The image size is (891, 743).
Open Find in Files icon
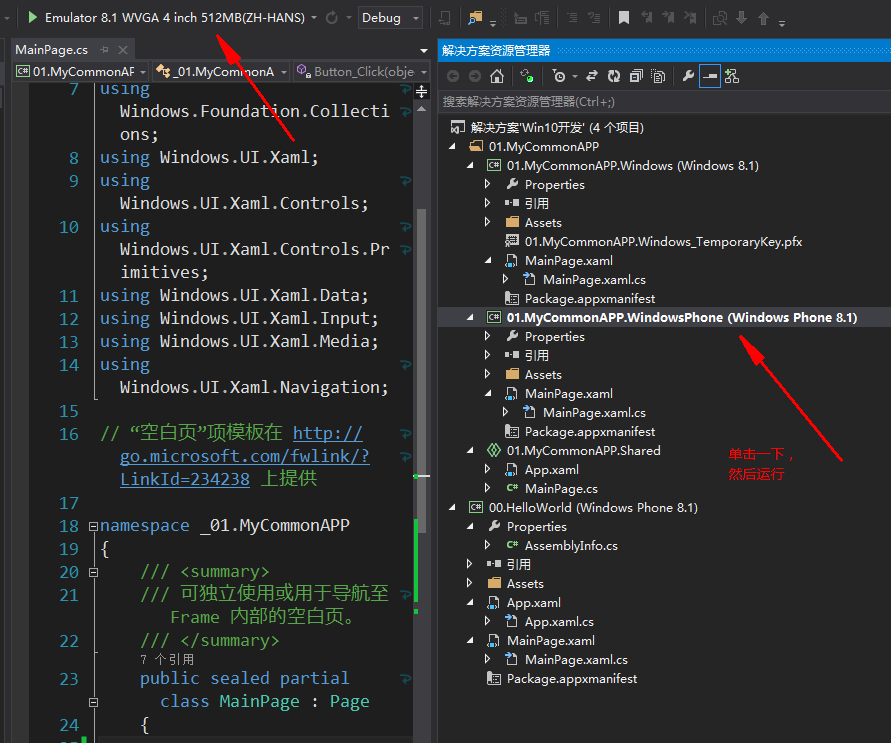475,18
